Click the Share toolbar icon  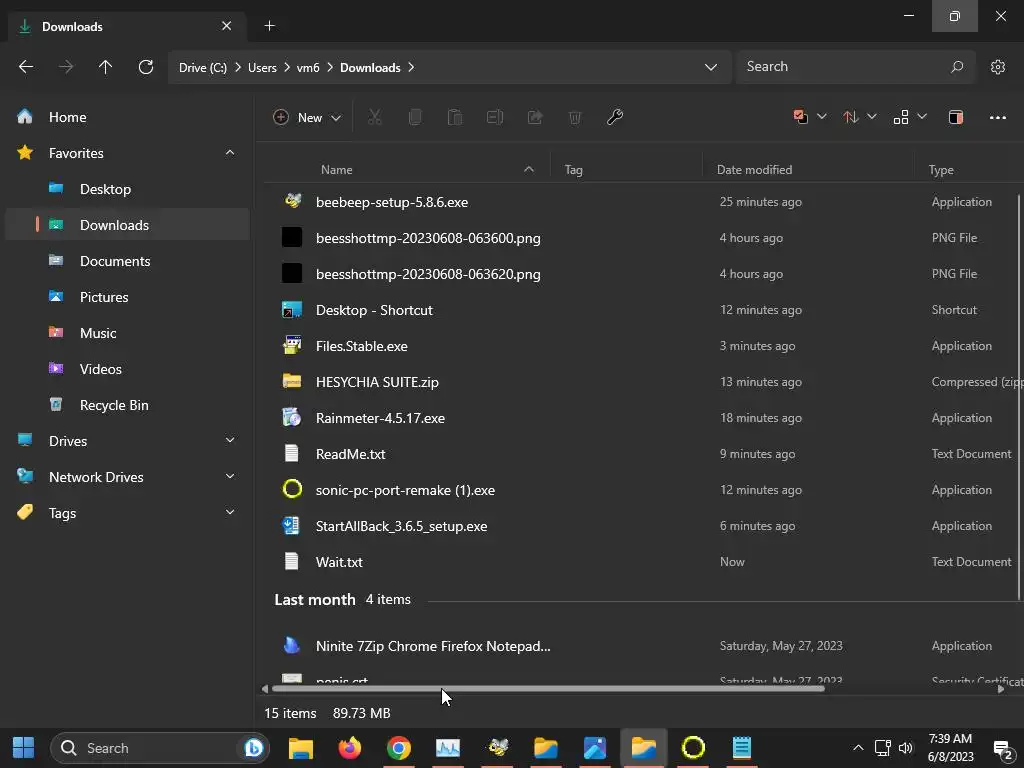click(535, 118)
